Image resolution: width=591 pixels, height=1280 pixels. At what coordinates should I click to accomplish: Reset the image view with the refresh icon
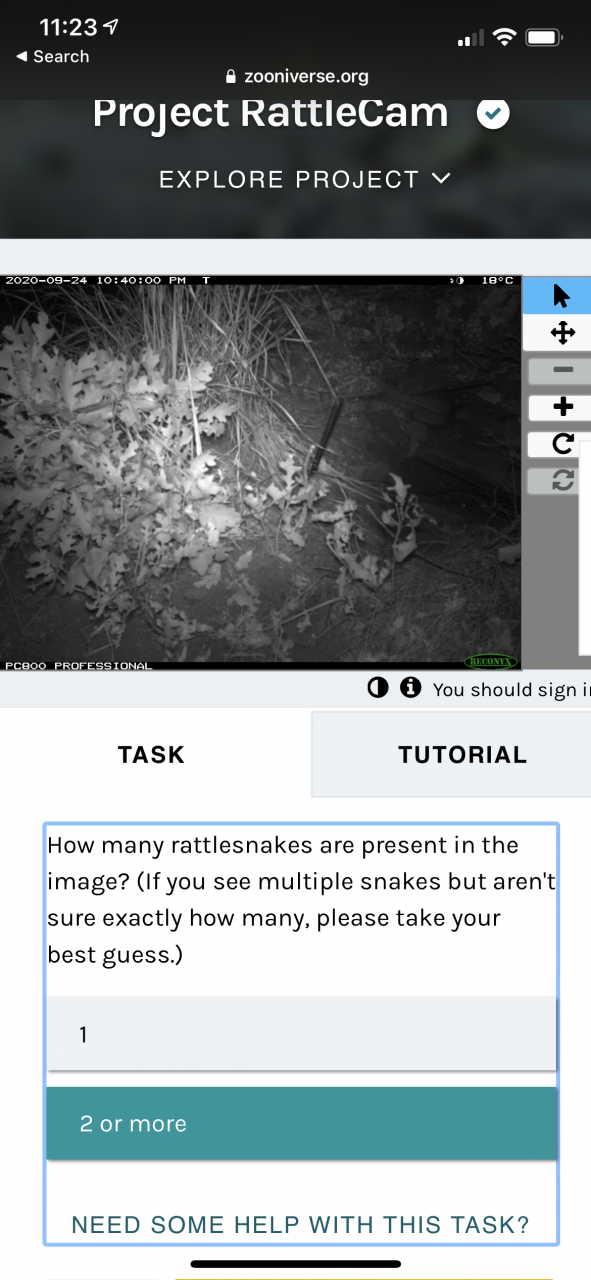562,481
